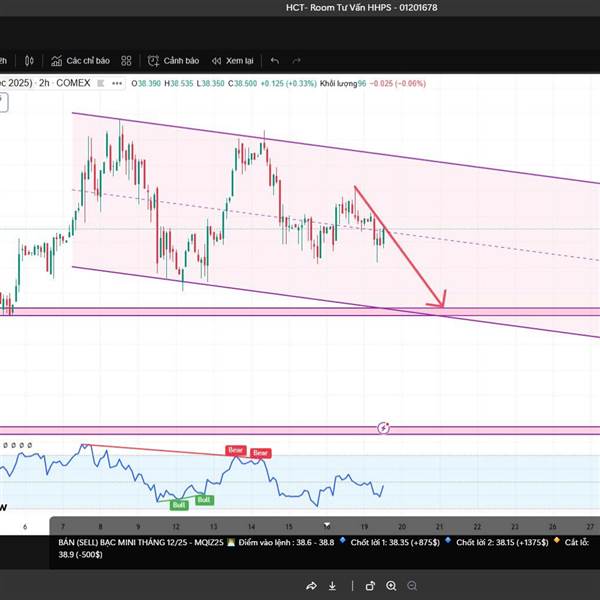Click the change value +0.125 (+0.33%)
This screenshot has height=600, width=600.
click(x=289, y=83)
